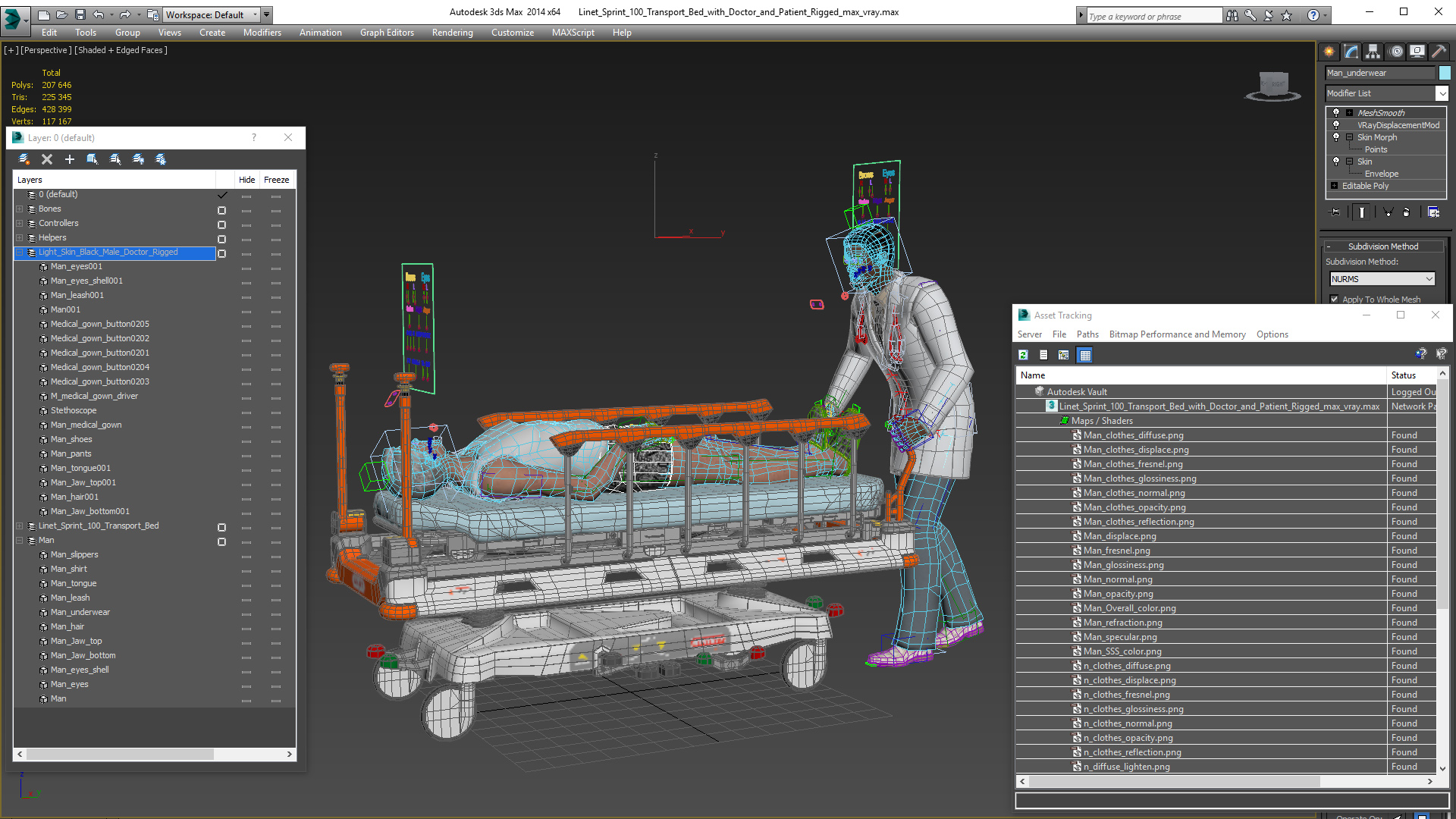
Task: Freeze or unfreeze all layers icon
Action: pos(161,159)
